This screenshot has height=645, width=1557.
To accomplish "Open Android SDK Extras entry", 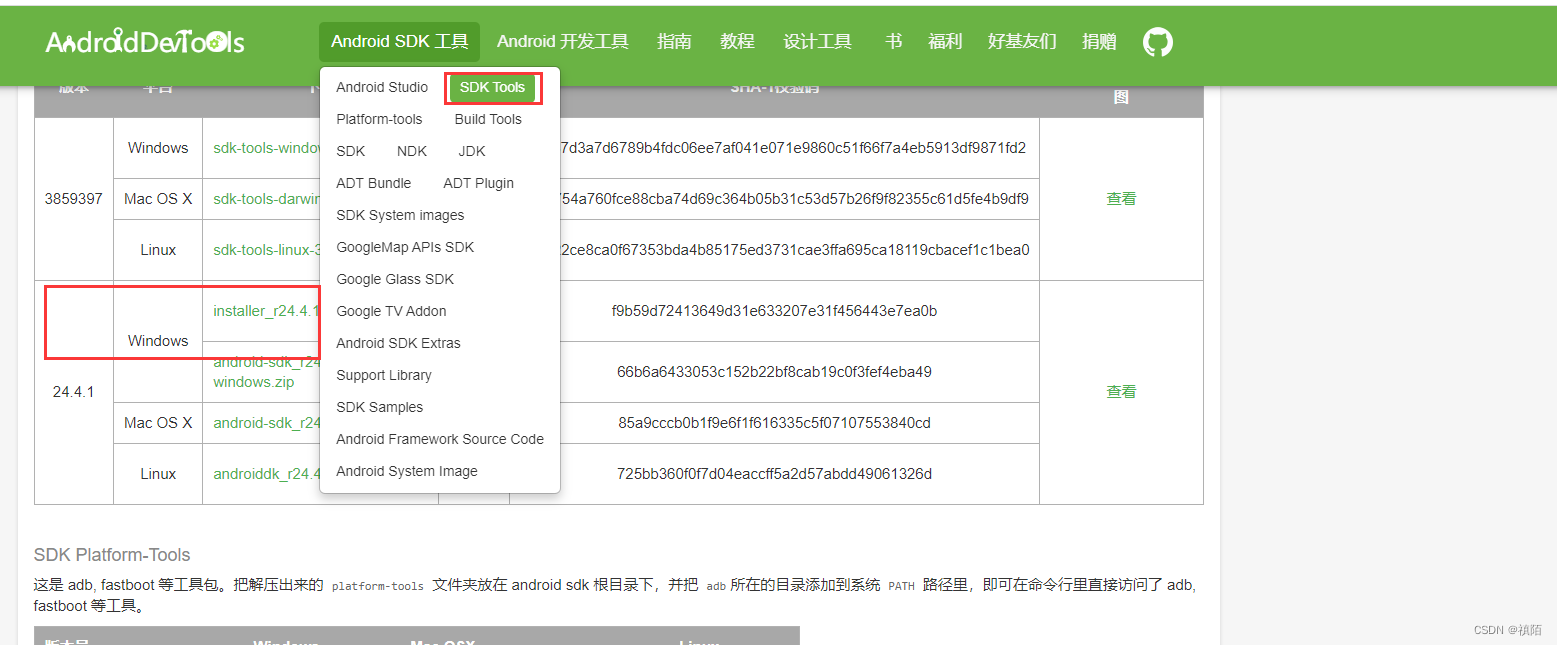I will pyautogui.click(x=398, y=343).
